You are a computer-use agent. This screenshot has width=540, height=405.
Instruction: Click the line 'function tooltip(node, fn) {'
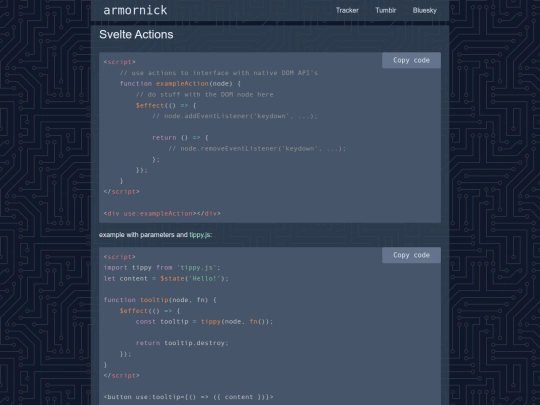pos(160,300)
